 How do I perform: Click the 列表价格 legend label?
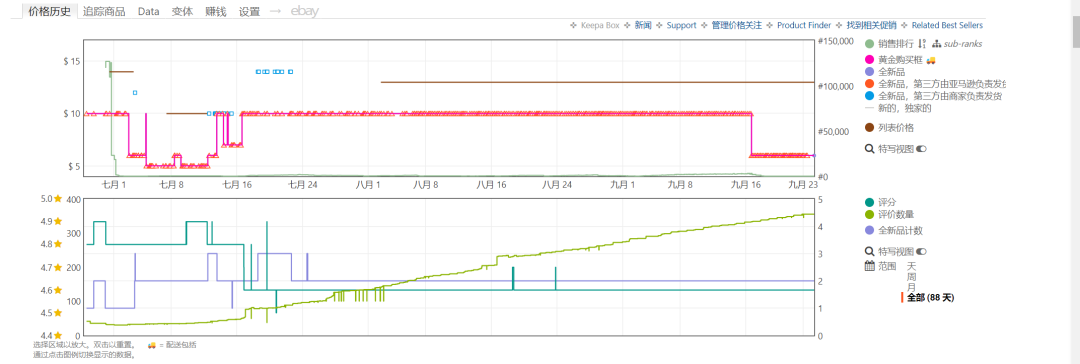896,128
